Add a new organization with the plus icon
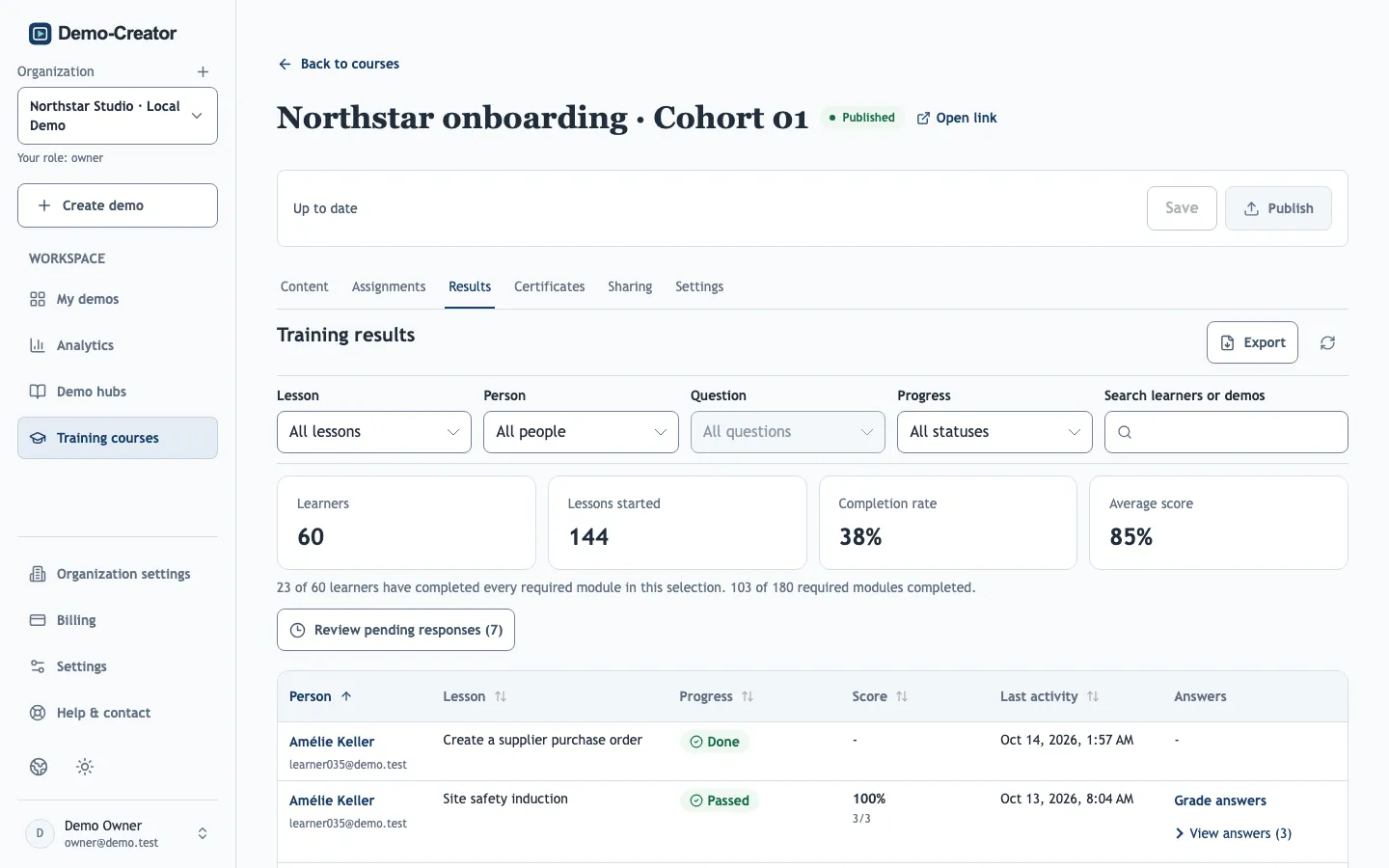This screenshot has width=1389, height=868. [203, 71]
